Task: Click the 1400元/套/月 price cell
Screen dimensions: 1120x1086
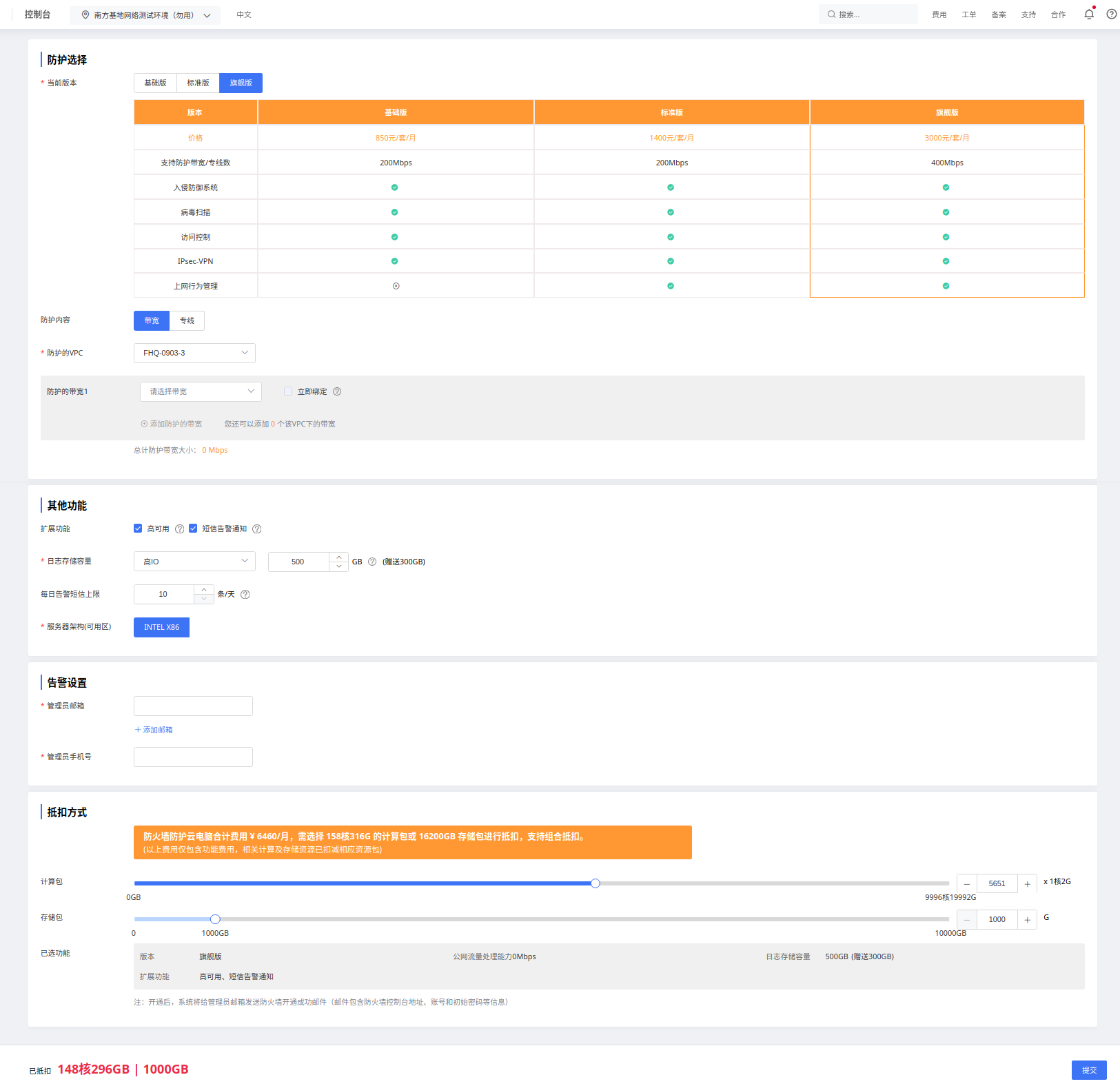Action: tap(671, 138)
